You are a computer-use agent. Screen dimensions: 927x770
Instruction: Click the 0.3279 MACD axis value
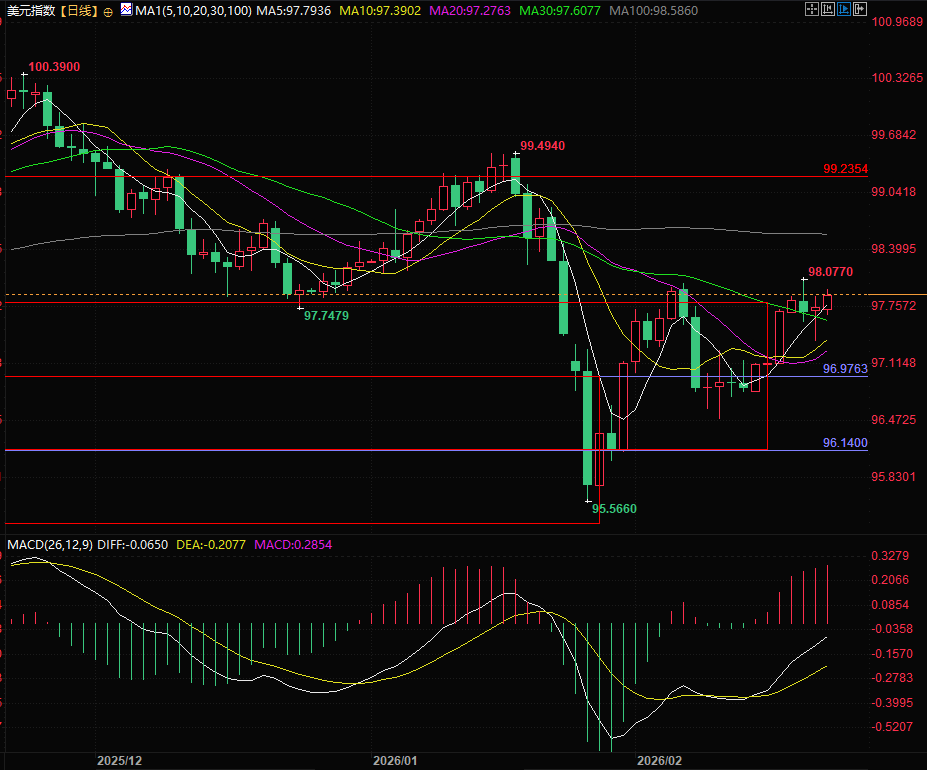(890, 556)
